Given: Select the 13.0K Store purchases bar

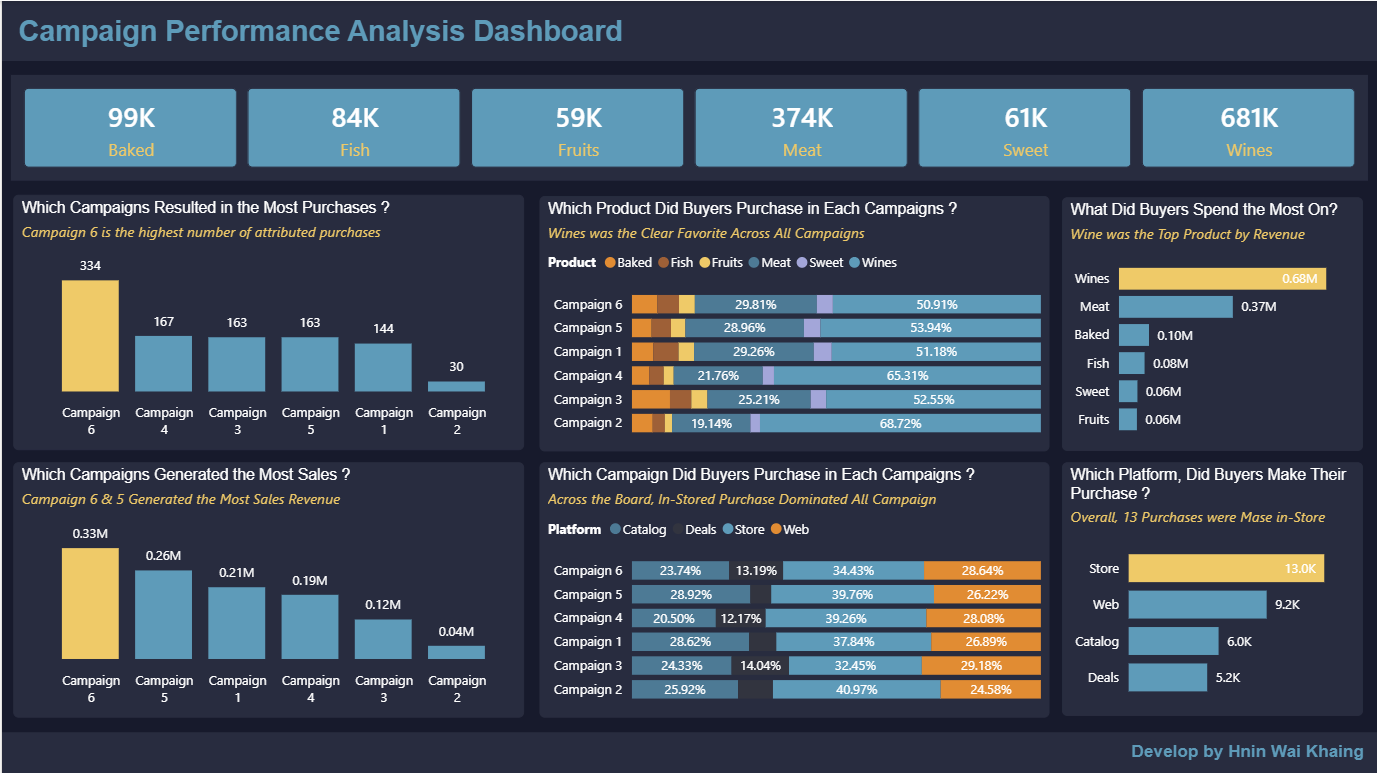Looking at the screenshot, I should (1226, 568).
